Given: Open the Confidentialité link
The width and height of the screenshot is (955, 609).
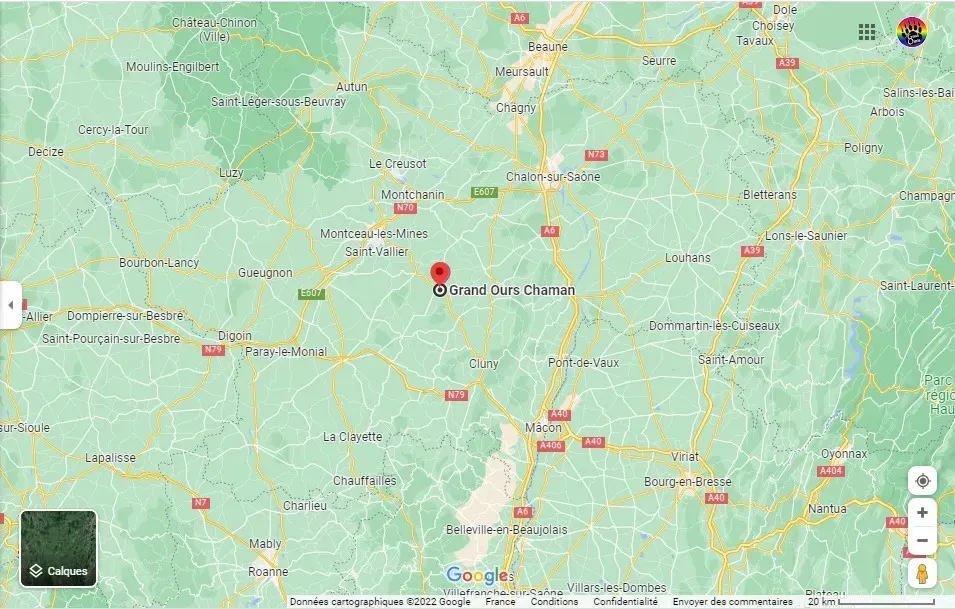Looking at the screenshot, I should 626,602.
